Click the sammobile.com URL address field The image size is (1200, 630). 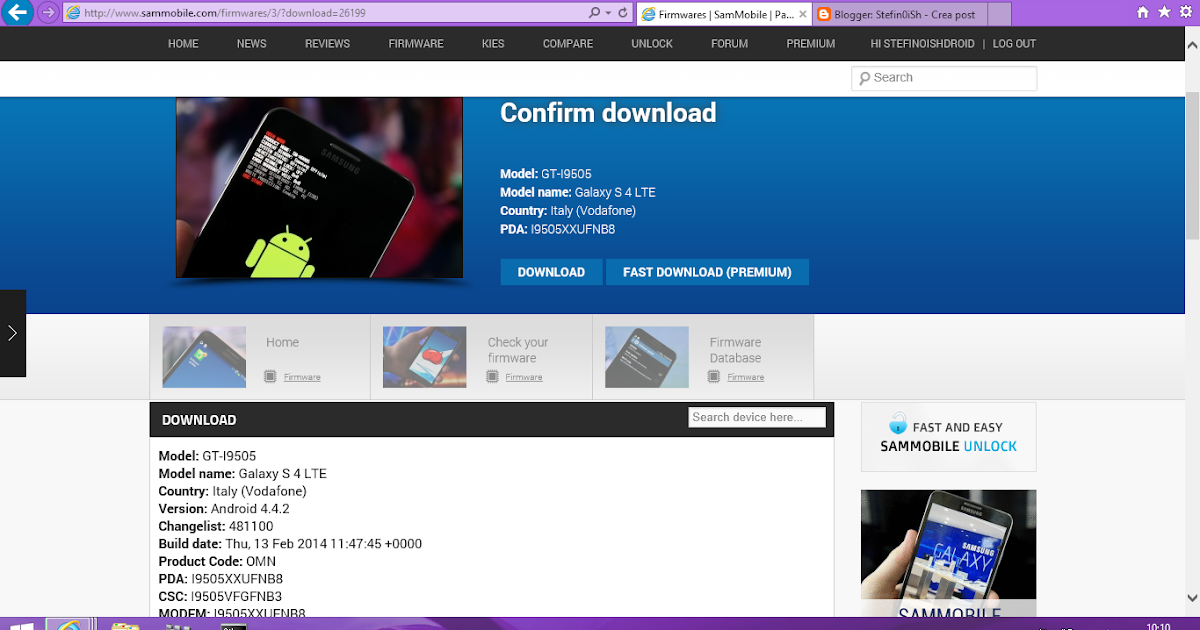click(325, 13)
